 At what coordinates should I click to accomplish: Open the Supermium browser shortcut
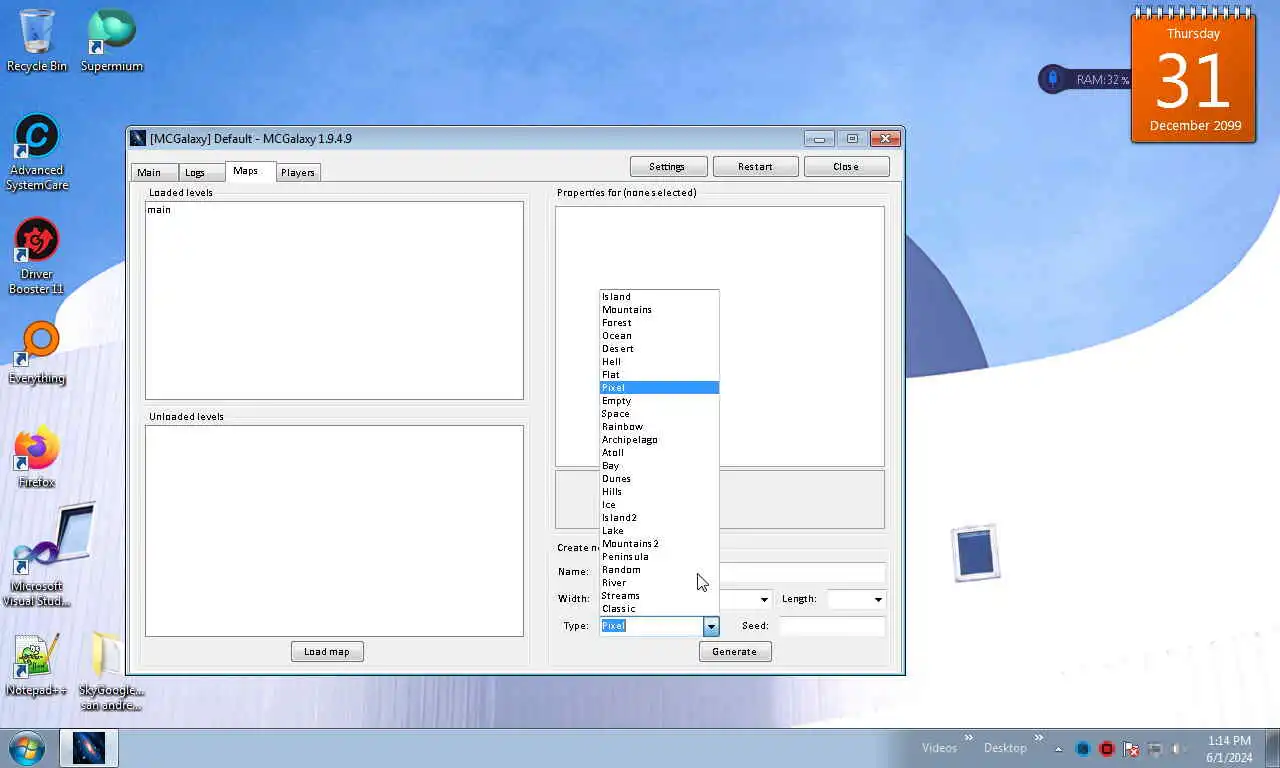coord(111,40)
